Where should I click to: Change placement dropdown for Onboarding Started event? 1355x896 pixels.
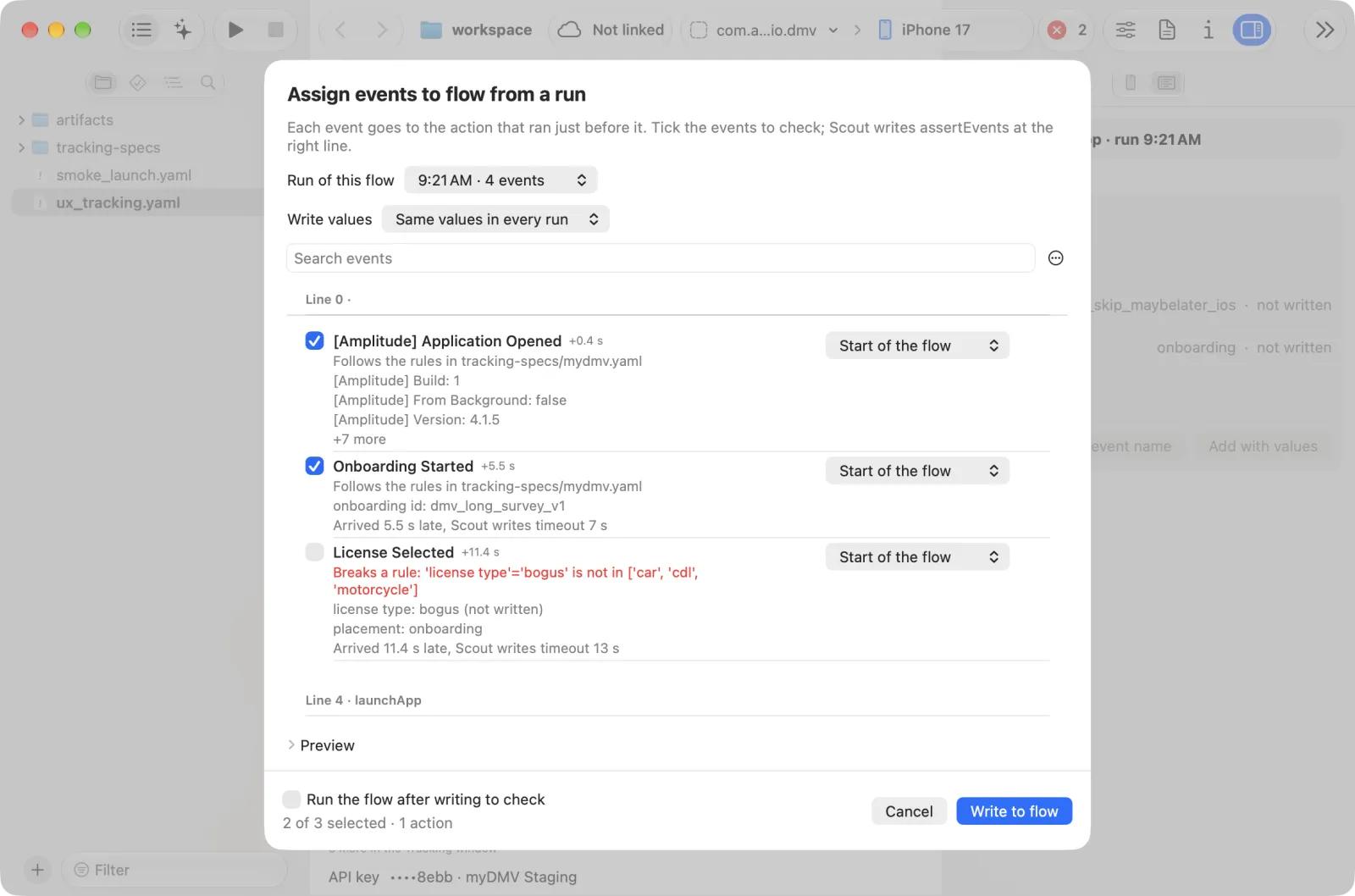click(917, 471)
